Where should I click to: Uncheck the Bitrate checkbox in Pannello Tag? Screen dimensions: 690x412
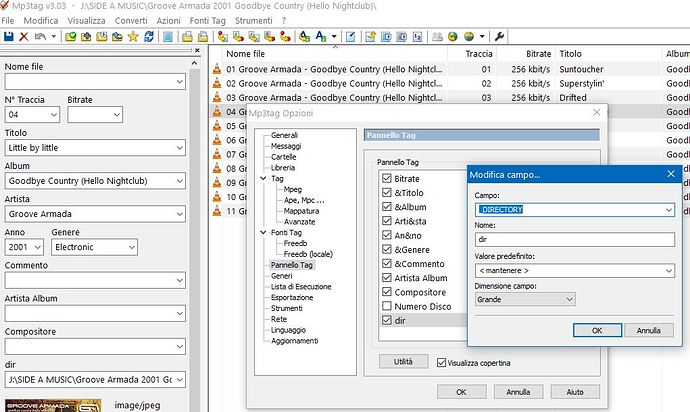click(x=387, y=178)
